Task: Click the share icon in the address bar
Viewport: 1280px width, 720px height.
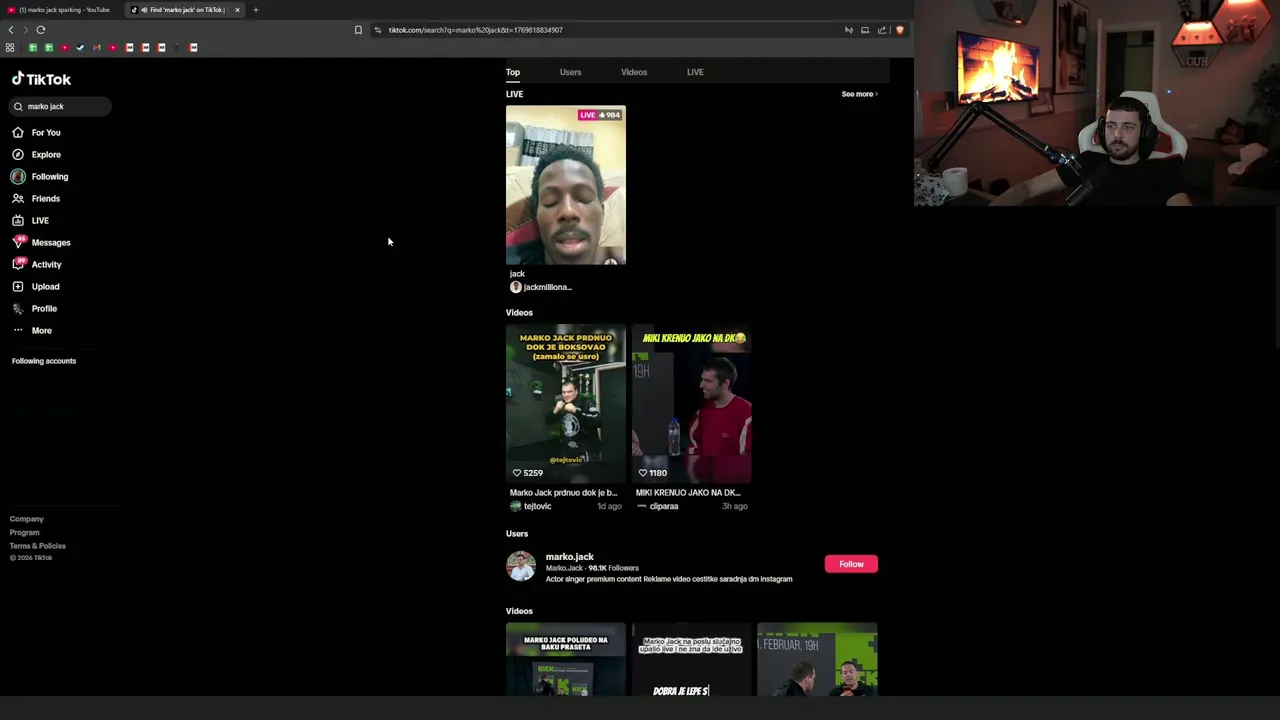Action: pos(882,30)
